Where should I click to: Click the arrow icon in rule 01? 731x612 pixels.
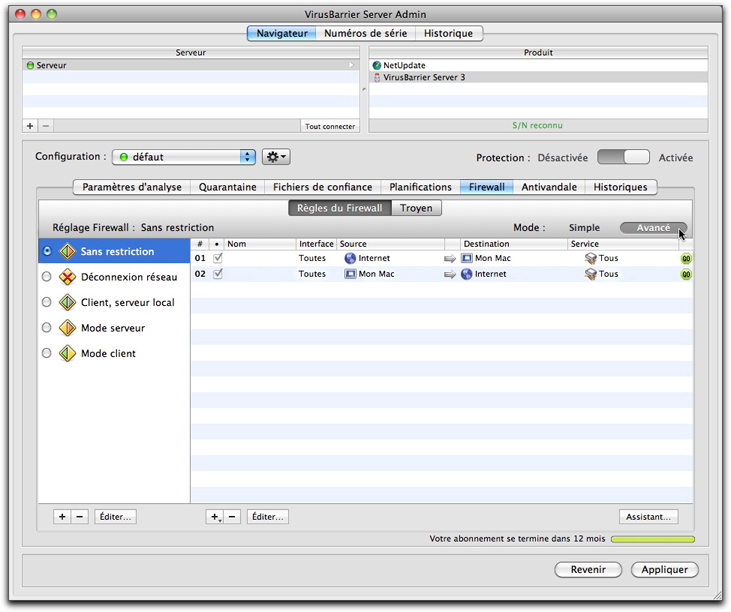450,259
